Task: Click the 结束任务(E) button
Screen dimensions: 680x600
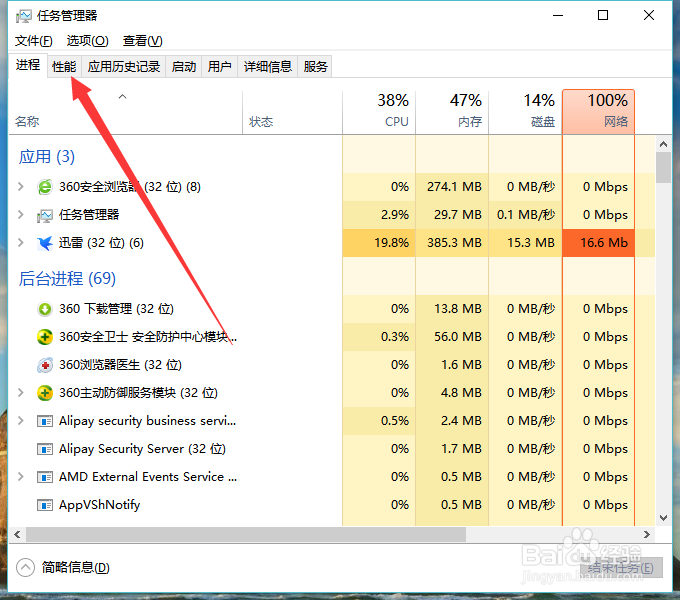Action: point(621,567)
